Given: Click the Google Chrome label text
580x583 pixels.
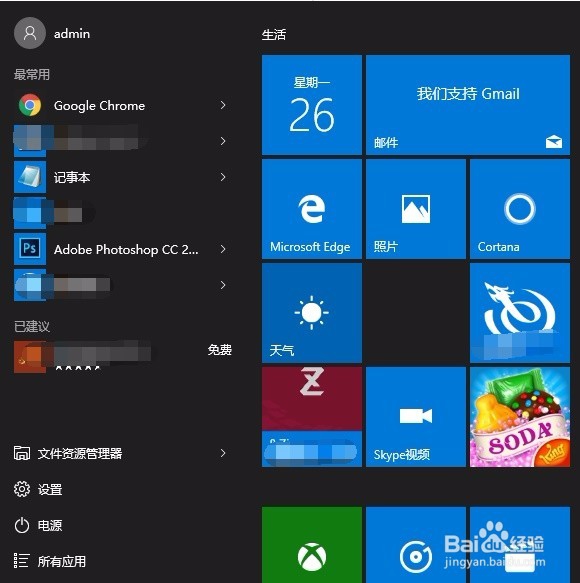Looking at the screenshot, I should pyautogui.click(x=99, y=106).
